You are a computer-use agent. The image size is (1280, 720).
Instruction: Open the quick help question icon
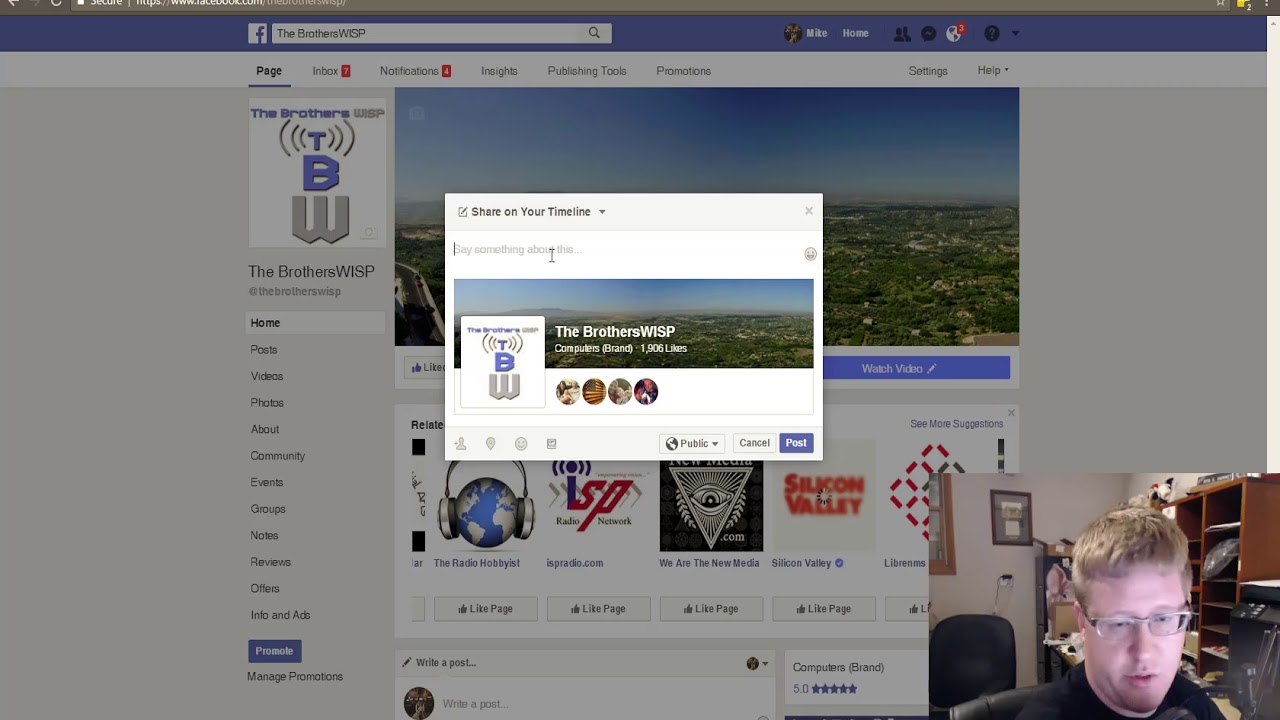click(991, 33)
